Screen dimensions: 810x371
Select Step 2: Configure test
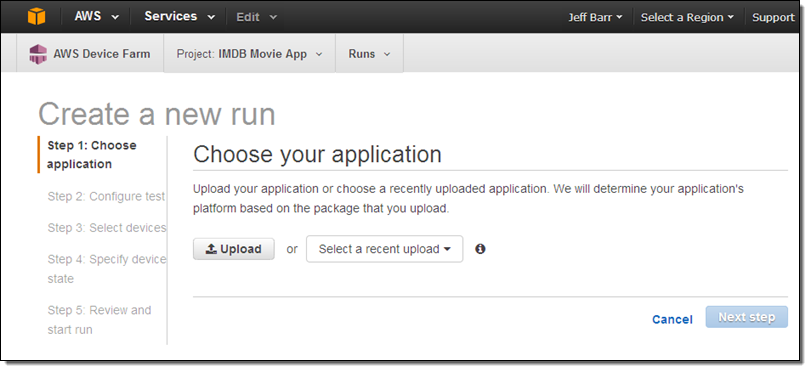coord(106,196)
